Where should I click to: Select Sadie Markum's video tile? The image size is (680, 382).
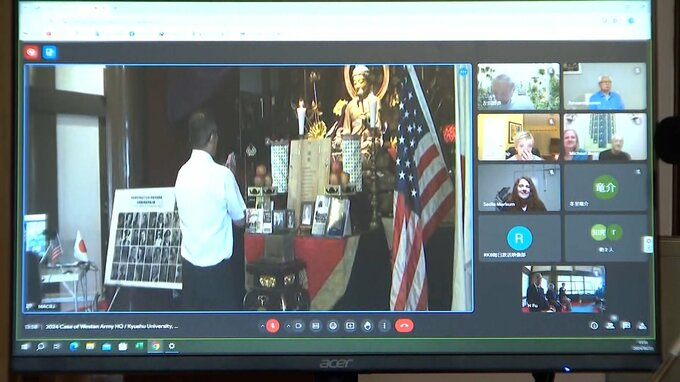coord(519,188)
